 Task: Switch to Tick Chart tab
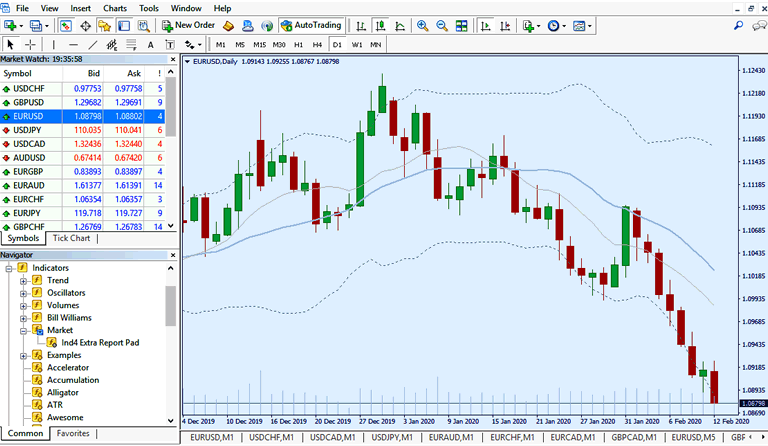click(x=72, y=238)
